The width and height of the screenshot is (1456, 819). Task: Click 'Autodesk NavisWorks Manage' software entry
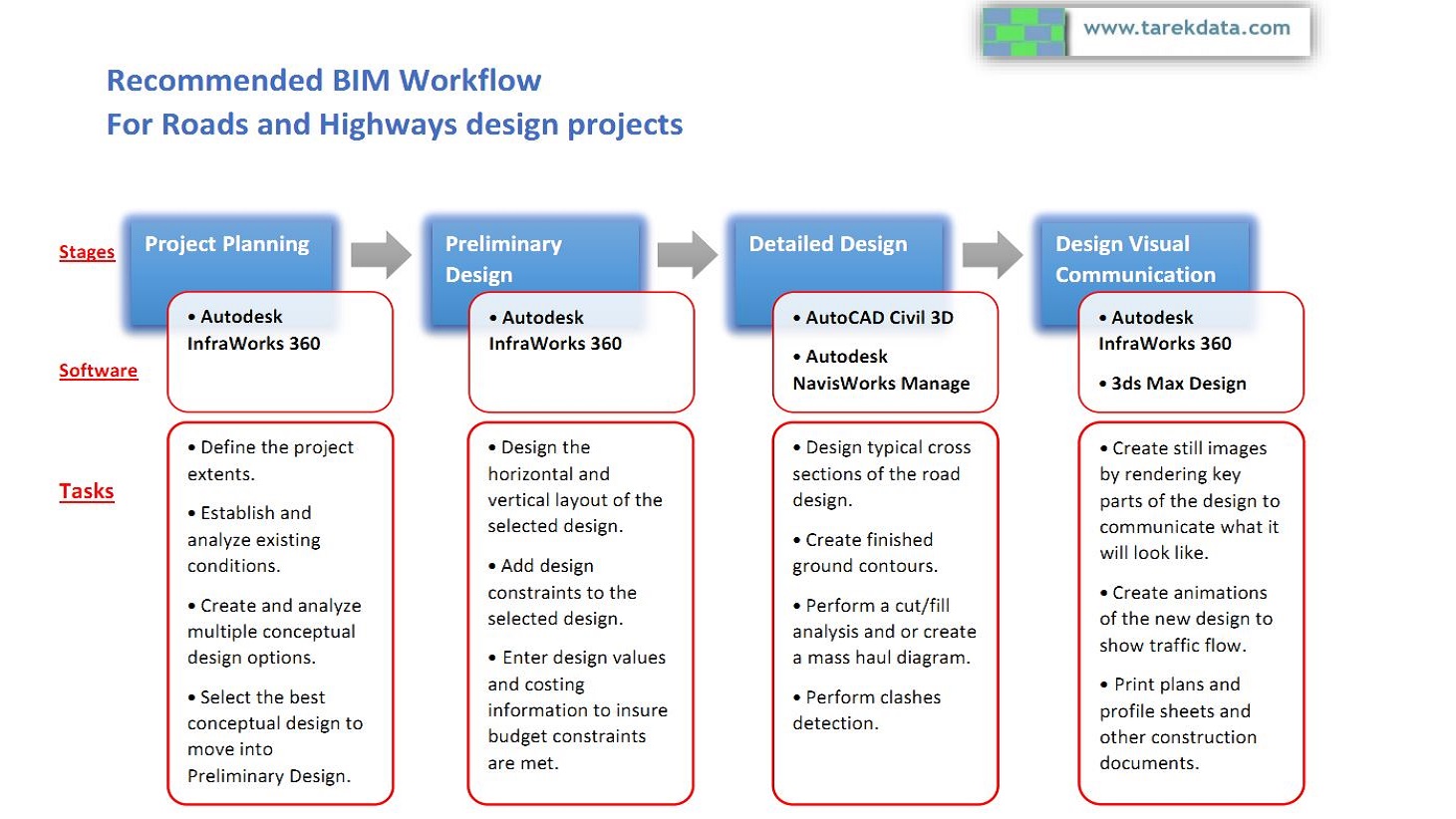(881, 370)
